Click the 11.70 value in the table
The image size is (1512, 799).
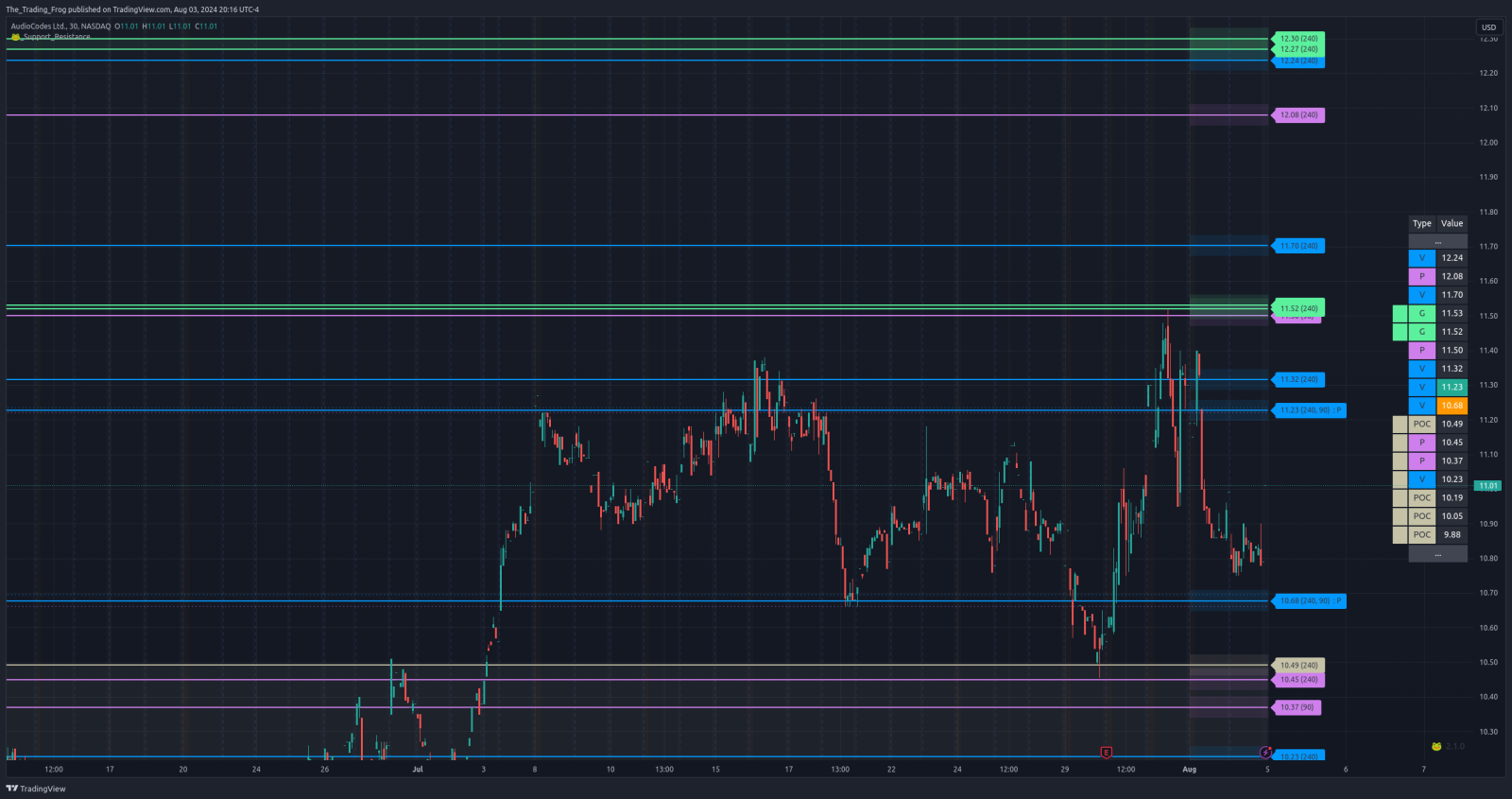pos(1452,295)
